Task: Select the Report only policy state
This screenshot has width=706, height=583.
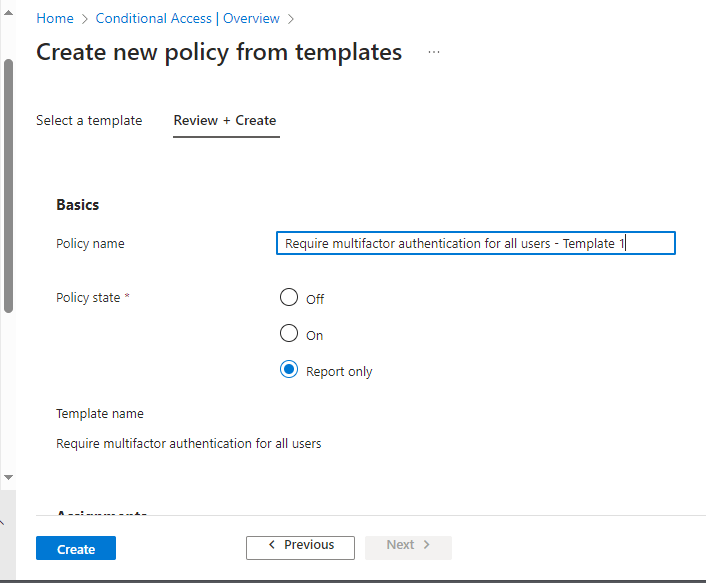Action: click(x=289, y=370)
